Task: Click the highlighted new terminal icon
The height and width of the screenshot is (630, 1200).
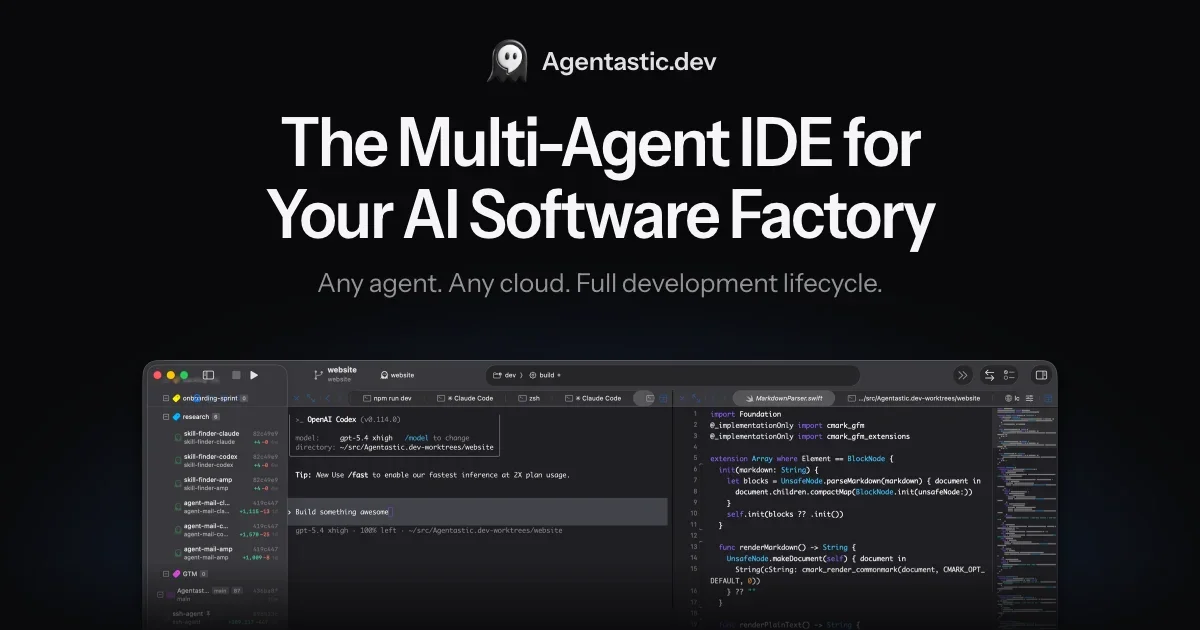Action: tap(650, 398)
